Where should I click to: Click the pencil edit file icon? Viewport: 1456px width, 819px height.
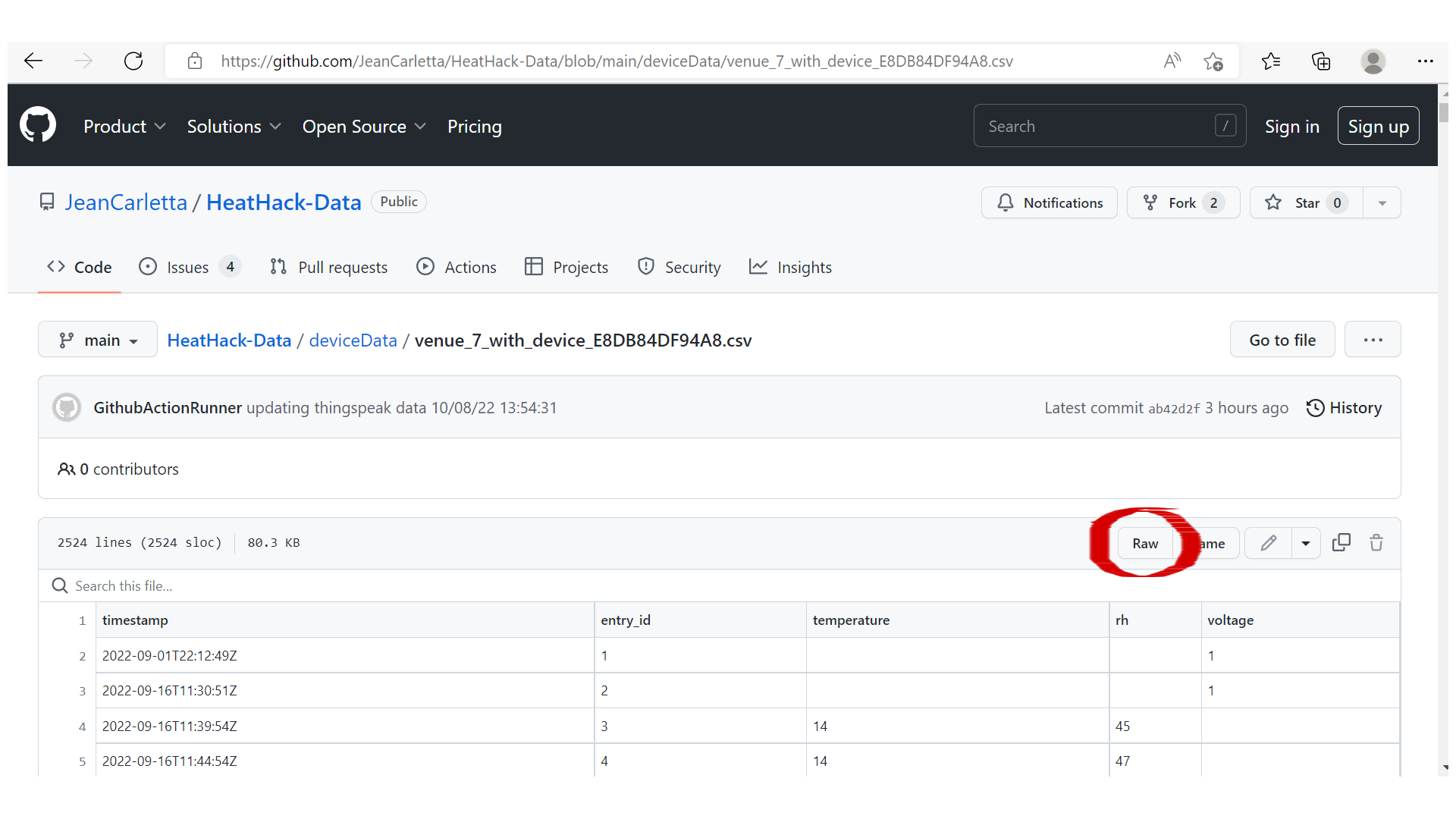(x=1269, y=543)
